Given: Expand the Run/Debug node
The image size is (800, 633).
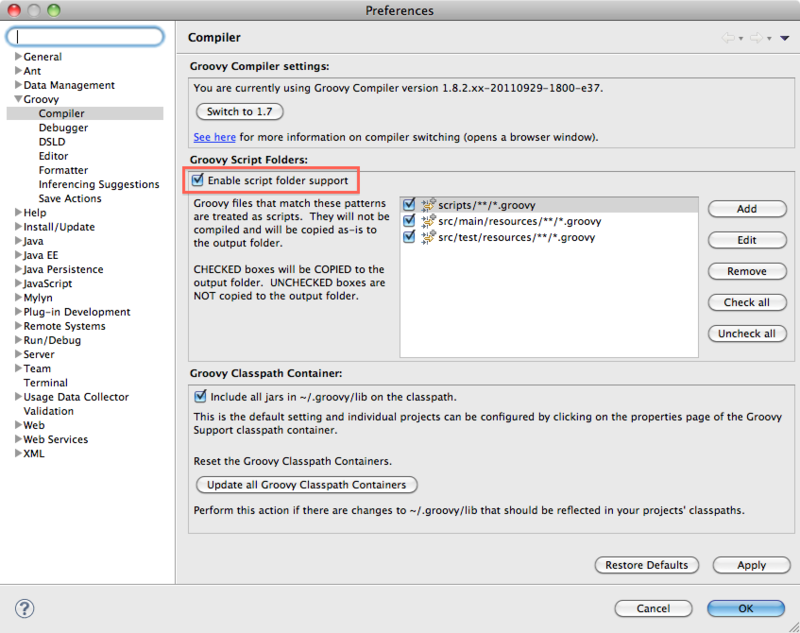Looking at the screenshot, I should tap(18, 340).
